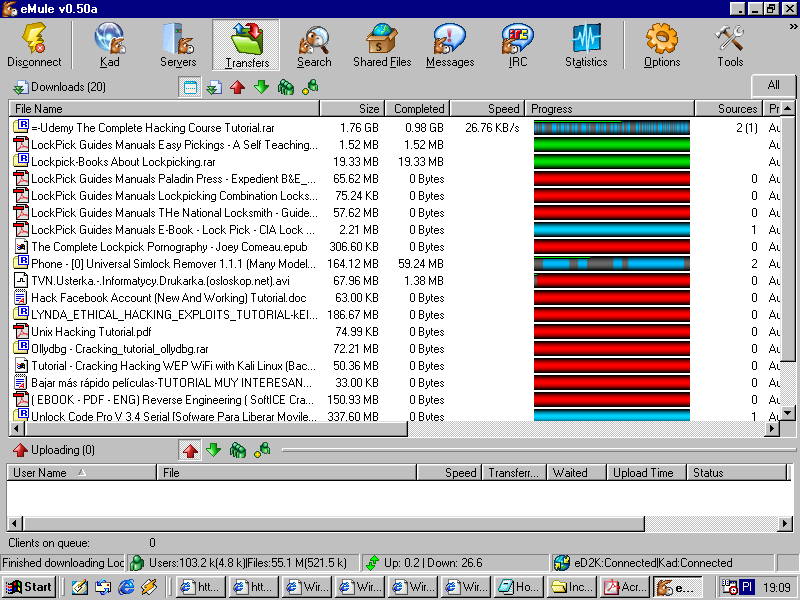
Task: Toggle split window view in downloads toolbar
Action: click(x=190, y=87)
